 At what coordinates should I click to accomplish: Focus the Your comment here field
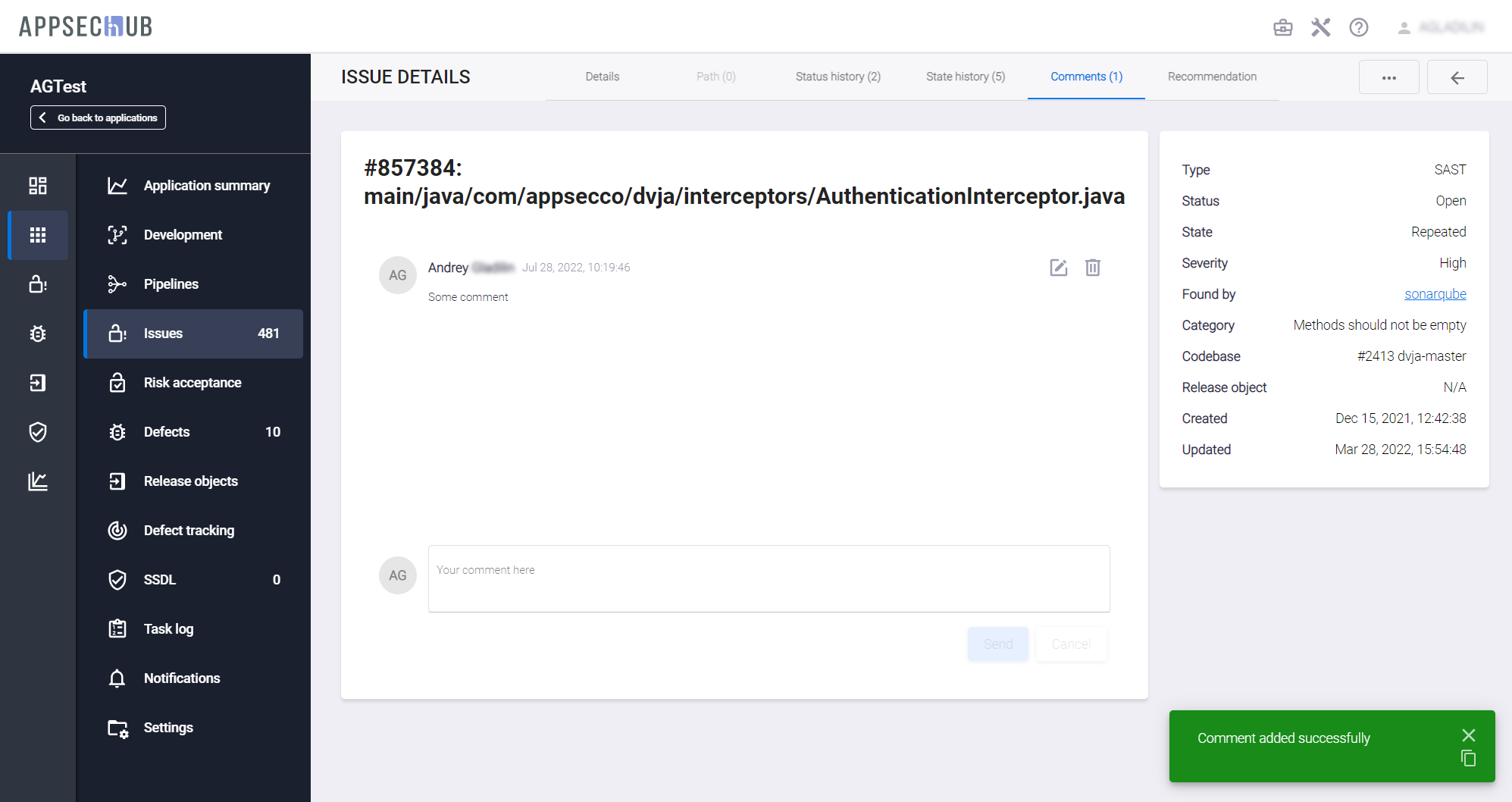pos(769,578)
